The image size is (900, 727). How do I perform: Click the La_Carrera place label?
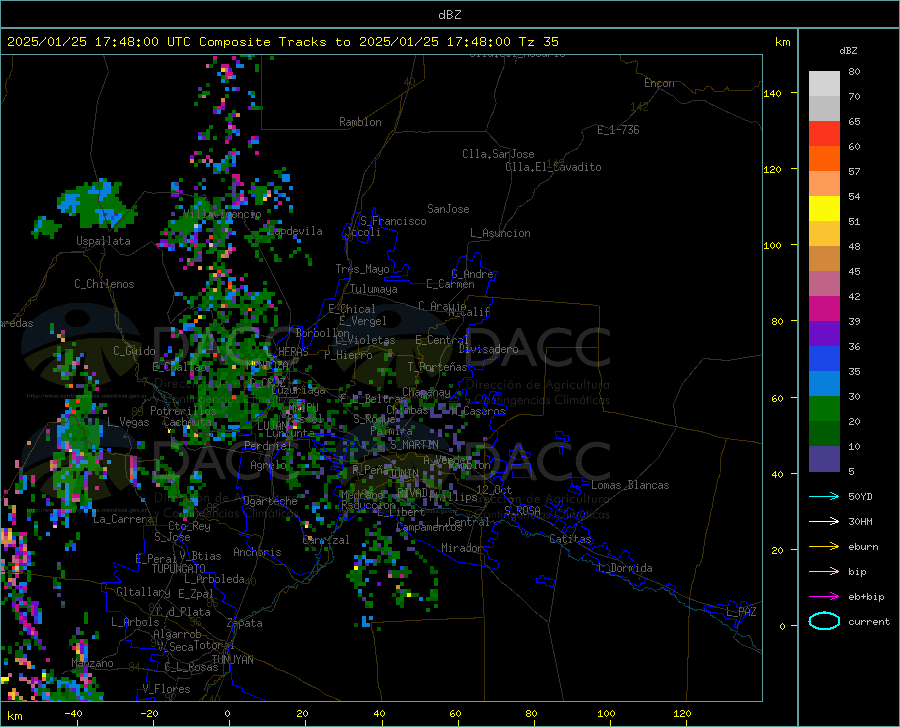123,519
